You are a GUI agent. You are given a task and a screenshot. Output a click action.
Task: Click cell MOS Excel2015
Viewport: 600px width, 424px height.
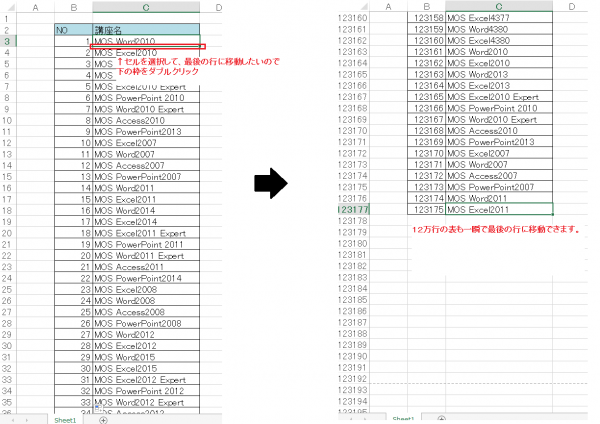[x=146, y=369]
